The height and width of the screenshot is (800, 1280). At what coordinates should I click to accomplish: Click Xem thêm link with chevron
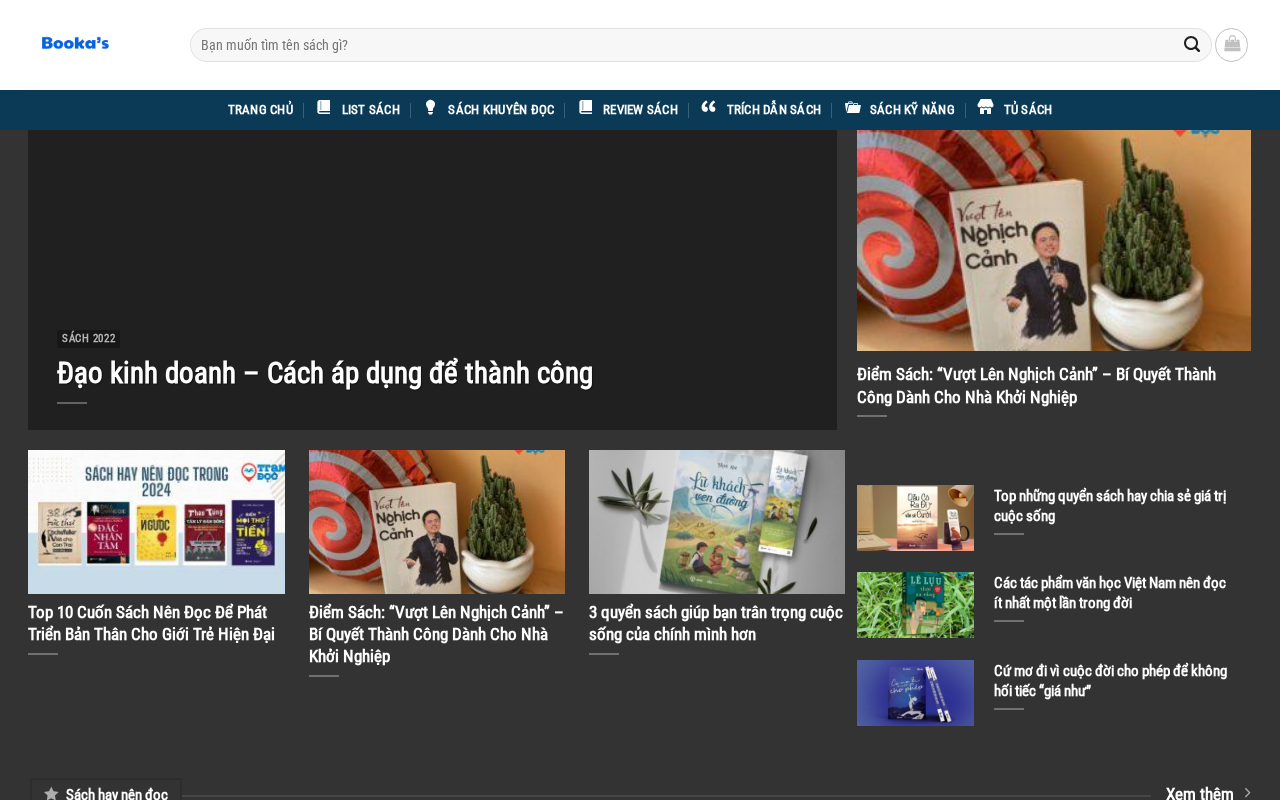(x=1208, y=794)
